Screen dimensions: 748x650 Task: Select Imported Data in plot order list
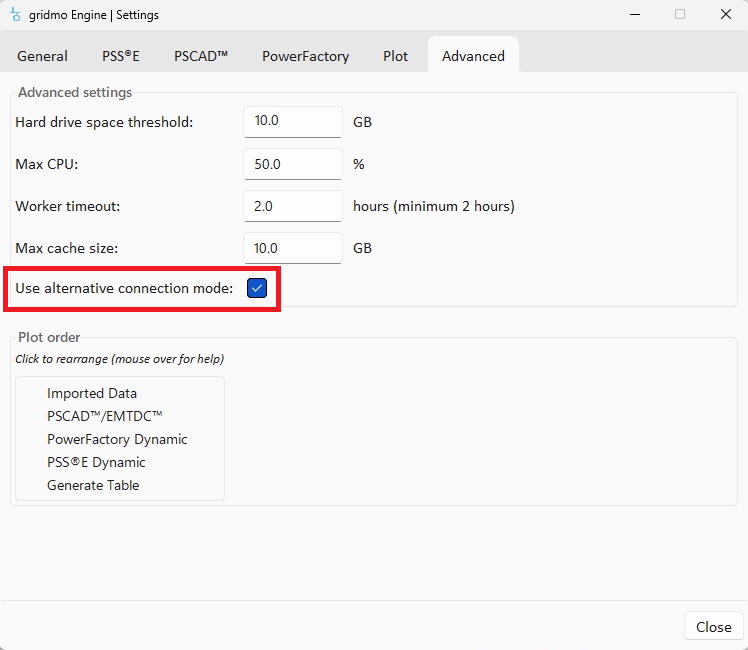(x=92, y=393)
